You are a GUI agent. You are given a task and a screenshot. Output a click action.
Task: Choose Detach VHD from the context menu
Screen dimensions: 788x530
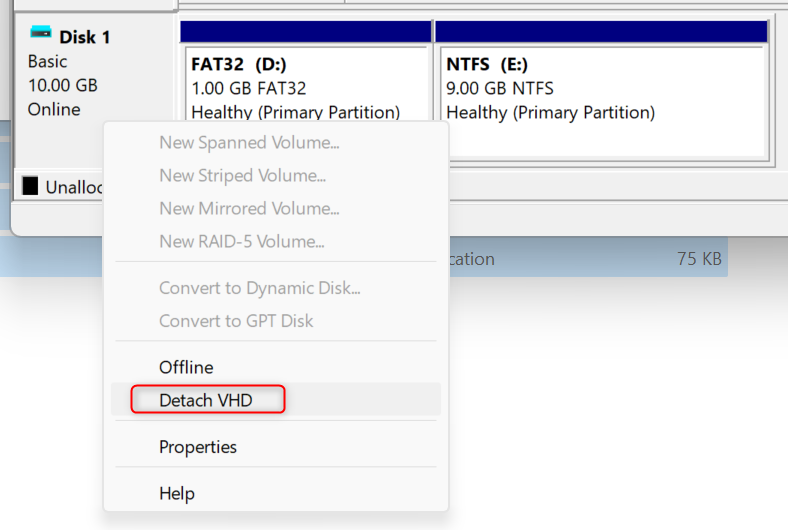(x=207, y=400)
